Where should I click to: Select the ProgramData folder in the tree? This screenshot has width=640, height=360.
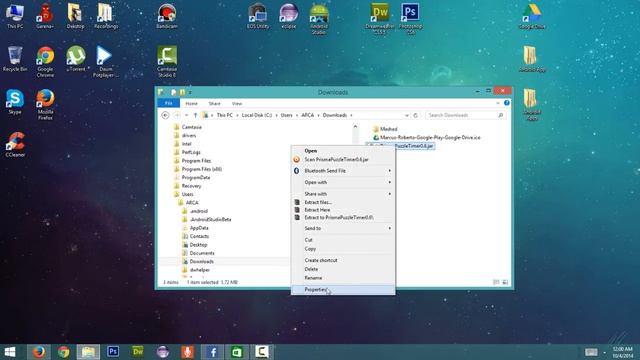point(196,178)
